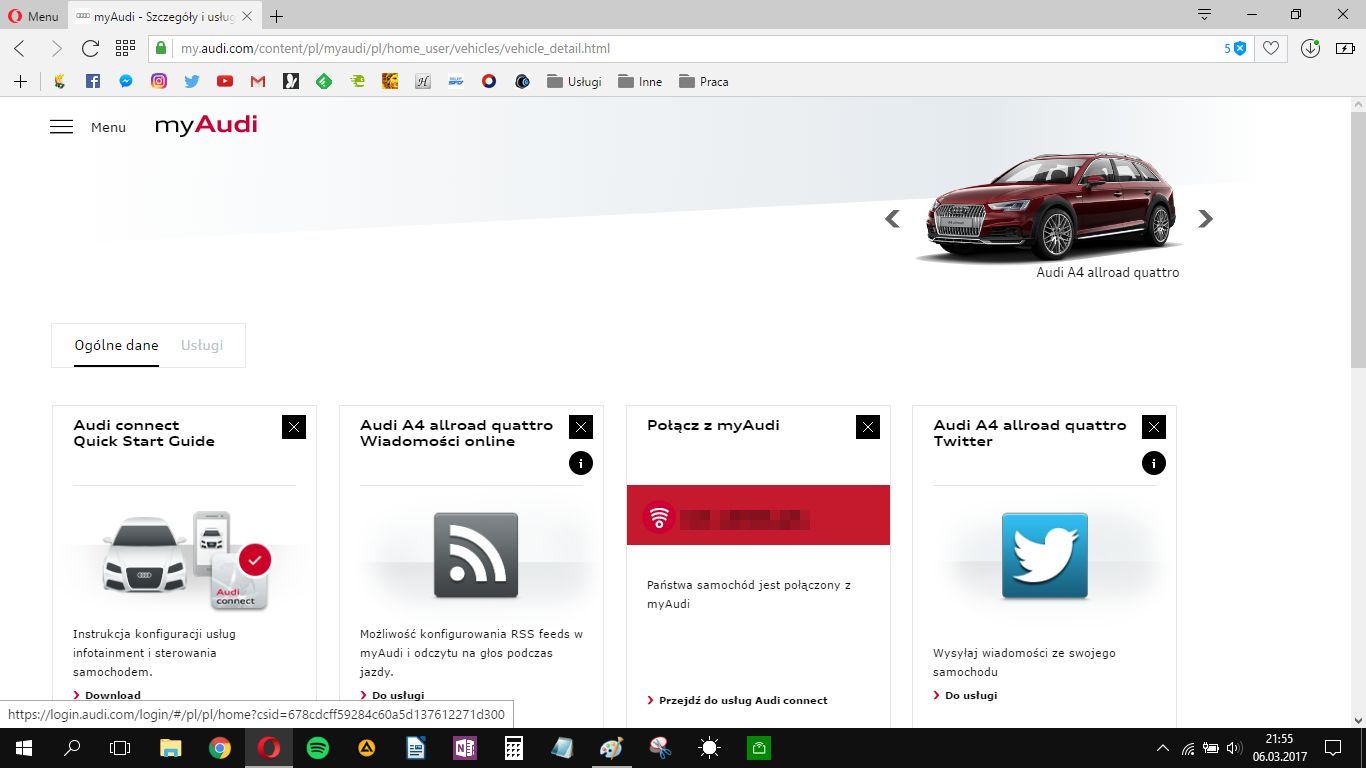Click the myAudi logo

pos(206,125)
